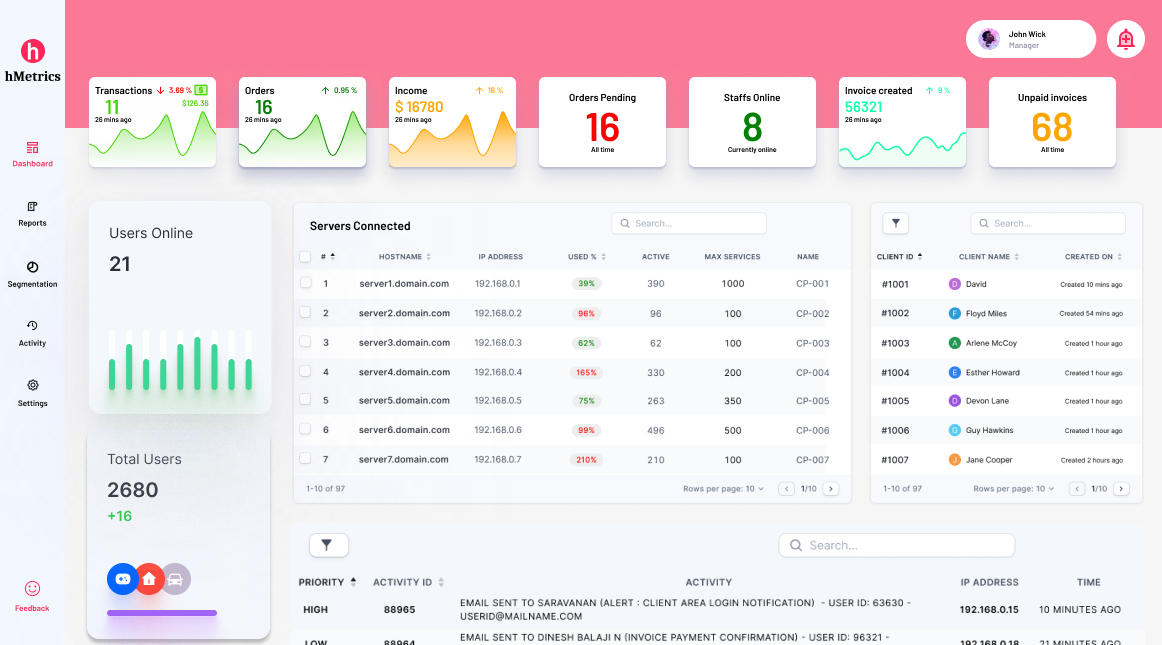Select the checkbox for server4.domain.com
The height and width of the screenshot is (645, 1162).
click(306, 372)
